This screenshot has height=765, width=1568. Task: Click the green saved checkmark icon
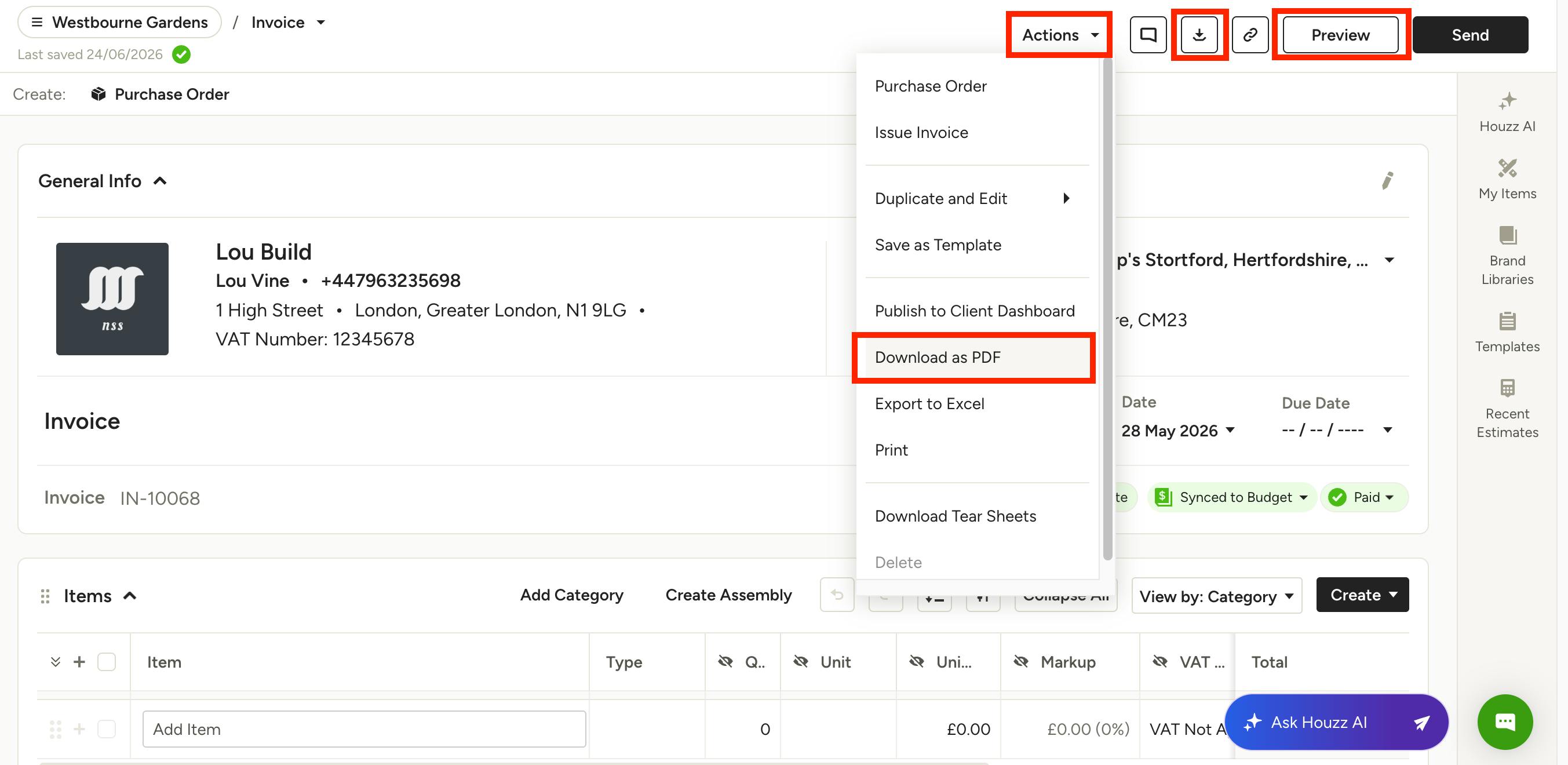(181, 55)
